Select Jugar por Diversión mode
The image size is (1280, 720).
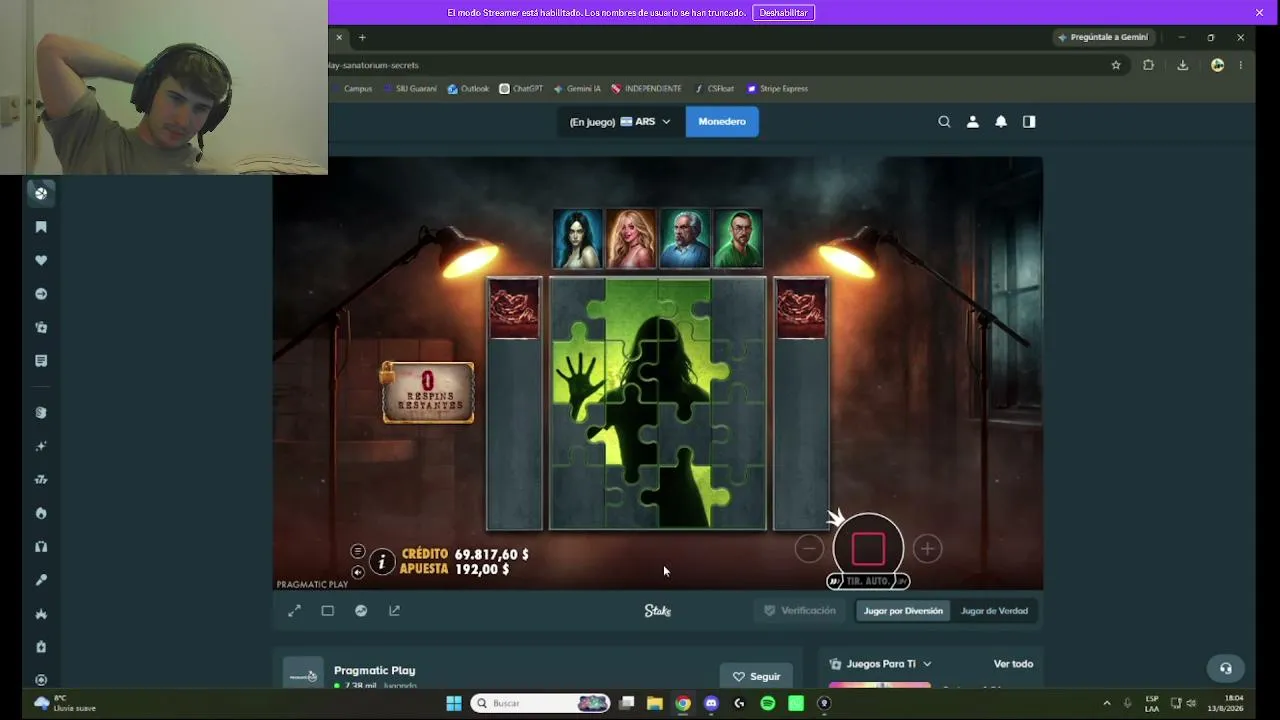[x=903, y=611]
